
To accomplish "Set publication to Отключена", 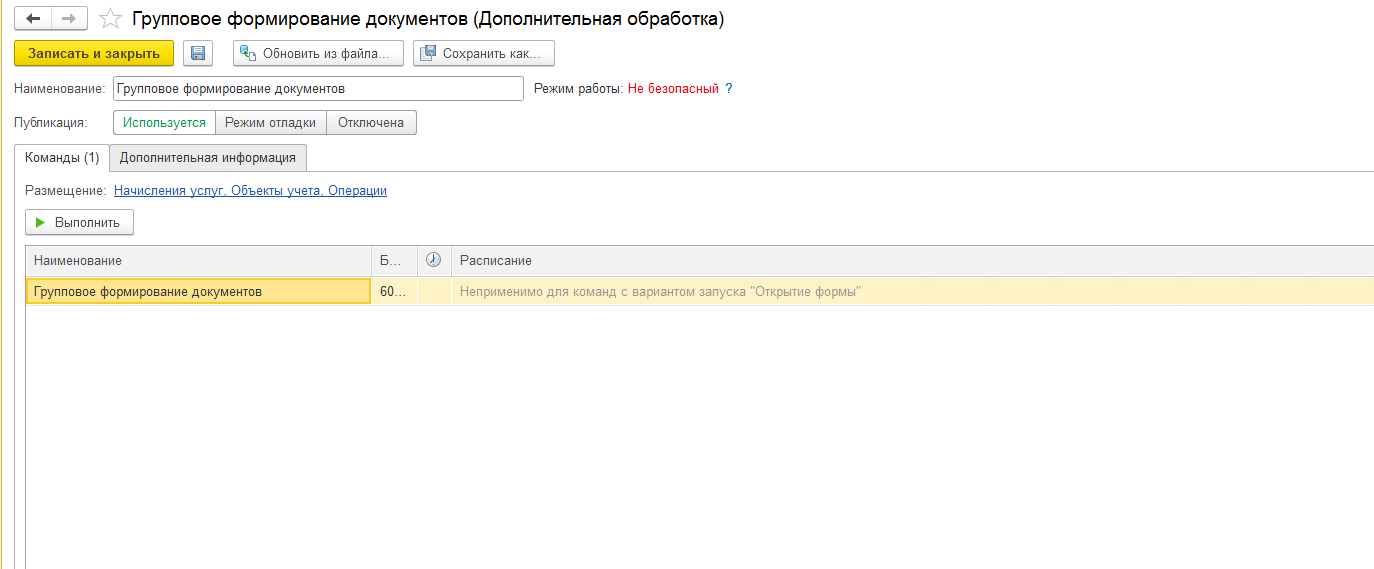I will pyautogui.click(x=371, y=123).
